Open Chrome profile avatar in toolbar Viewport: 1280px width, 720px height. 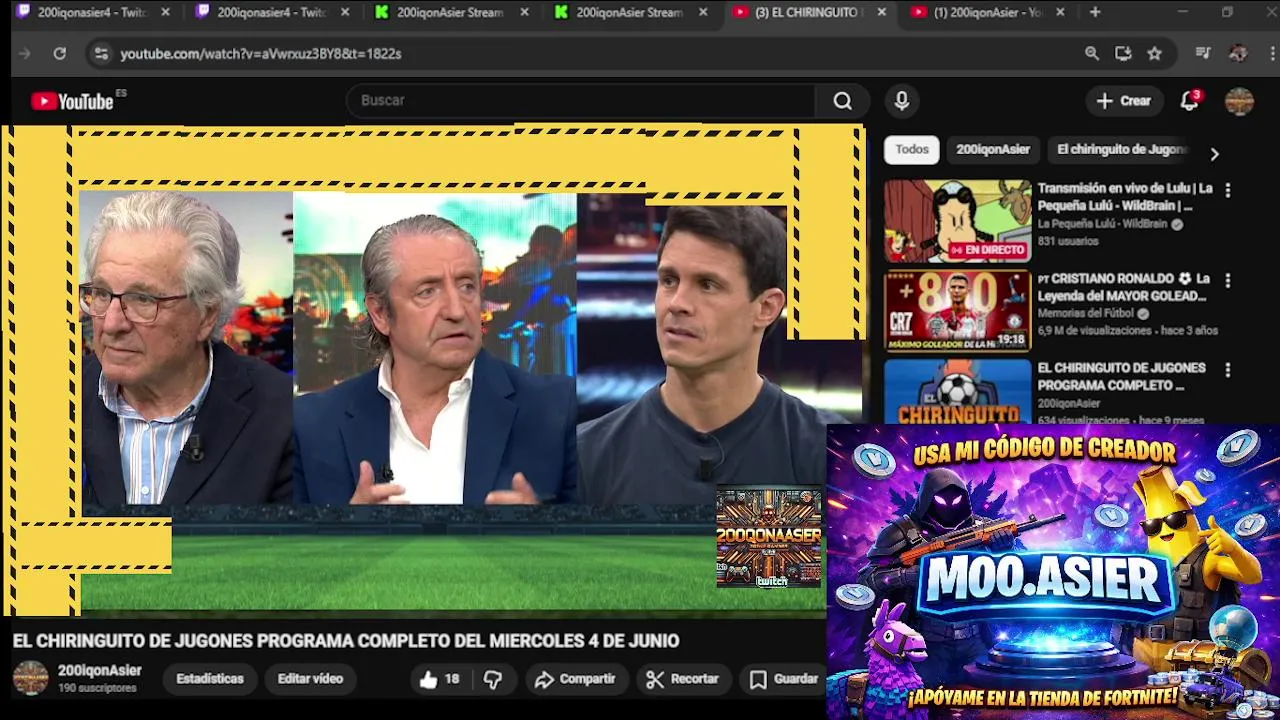(1238, 53)
